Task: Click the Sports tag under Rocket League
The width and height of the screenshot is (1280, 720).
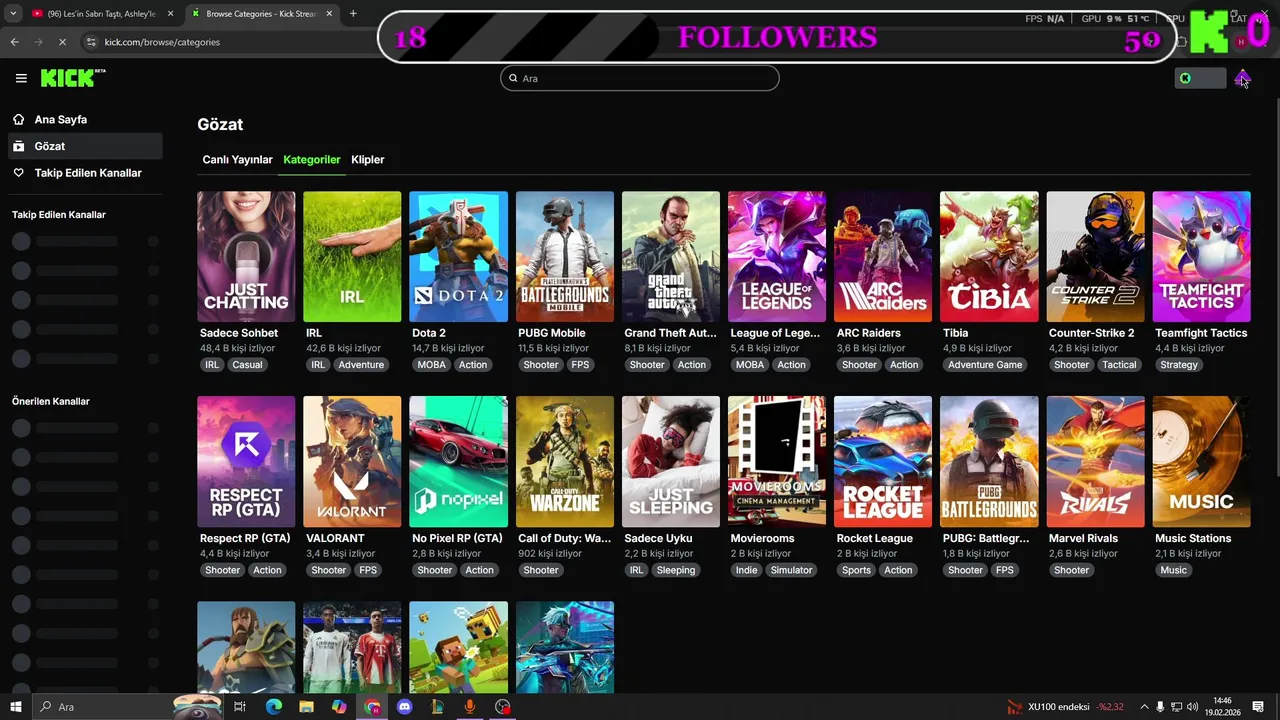Action: (856, 570)
